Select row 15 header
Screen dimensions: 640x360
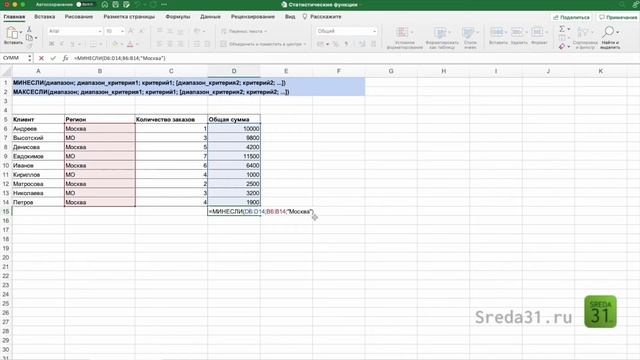click(6, 211)
